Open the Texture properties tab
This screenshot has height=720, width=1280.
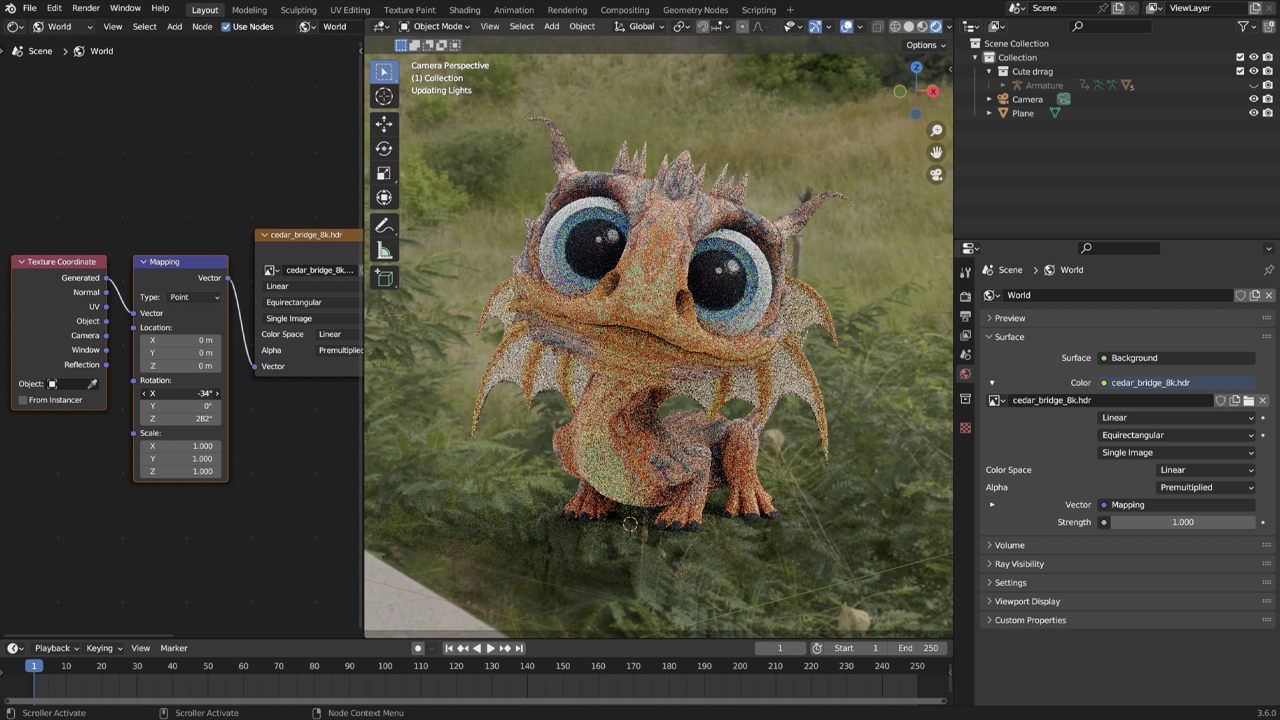(x=965, y=428)
